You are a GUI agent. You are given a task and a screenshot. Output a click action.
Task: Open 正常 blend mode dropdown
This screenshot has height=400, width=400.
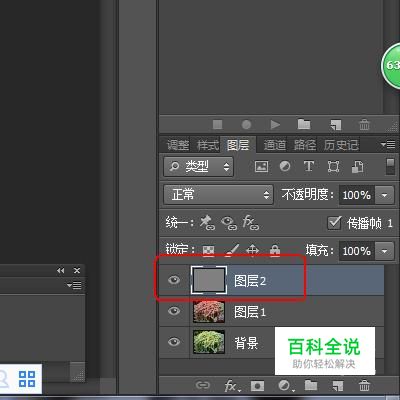[218, 195]
